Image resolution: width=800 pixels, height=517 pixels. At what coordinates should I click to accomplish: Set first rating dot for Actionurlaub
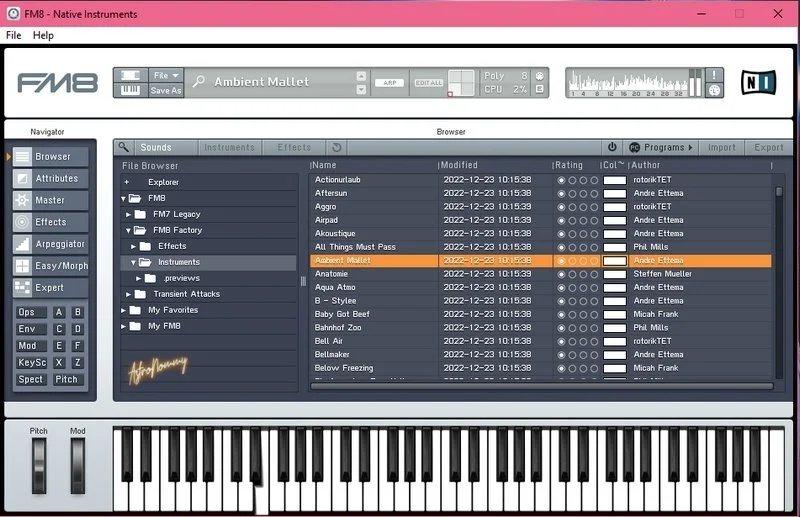(x=561, y=180)
